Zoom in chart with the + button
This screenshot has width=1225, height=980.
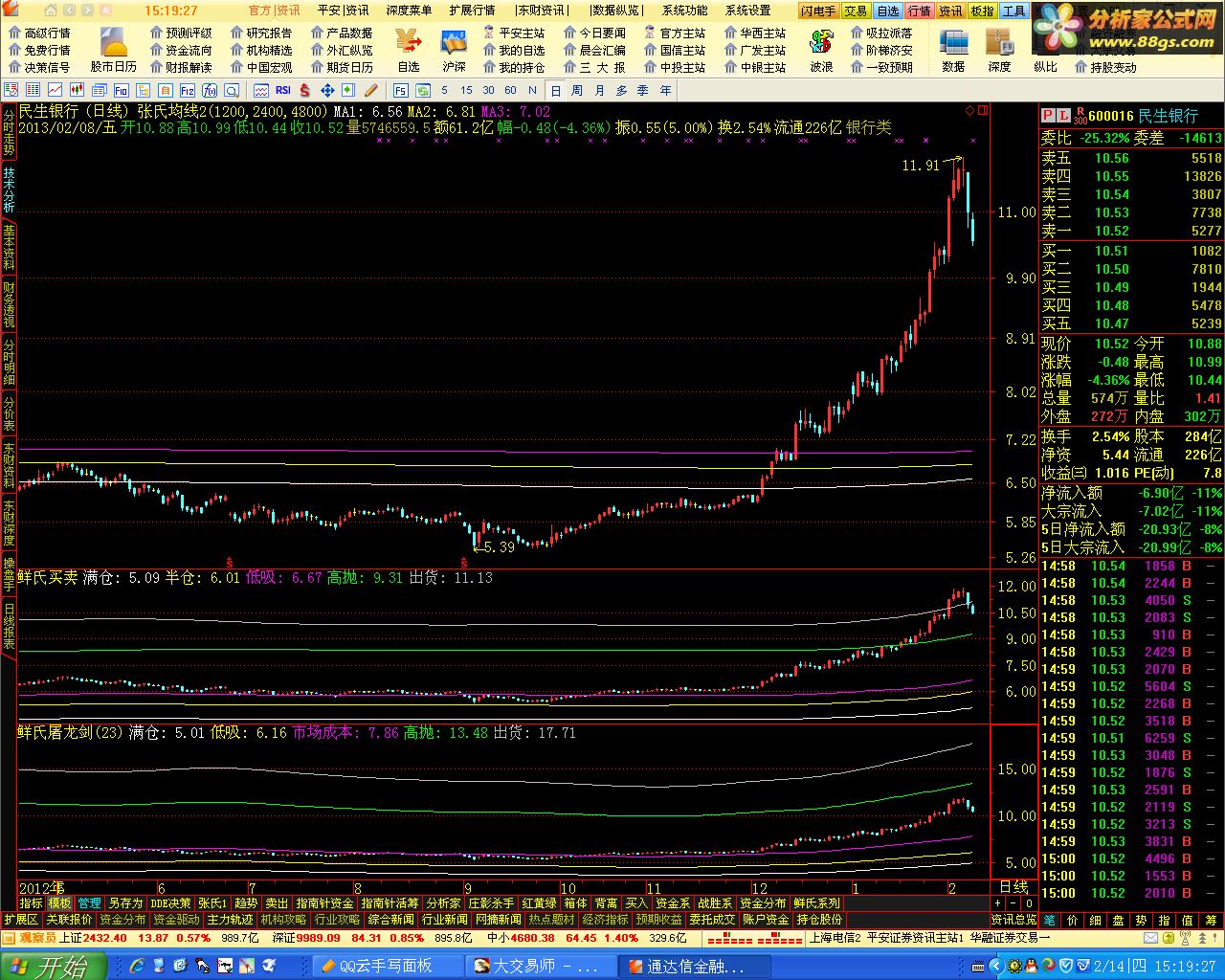997,903
